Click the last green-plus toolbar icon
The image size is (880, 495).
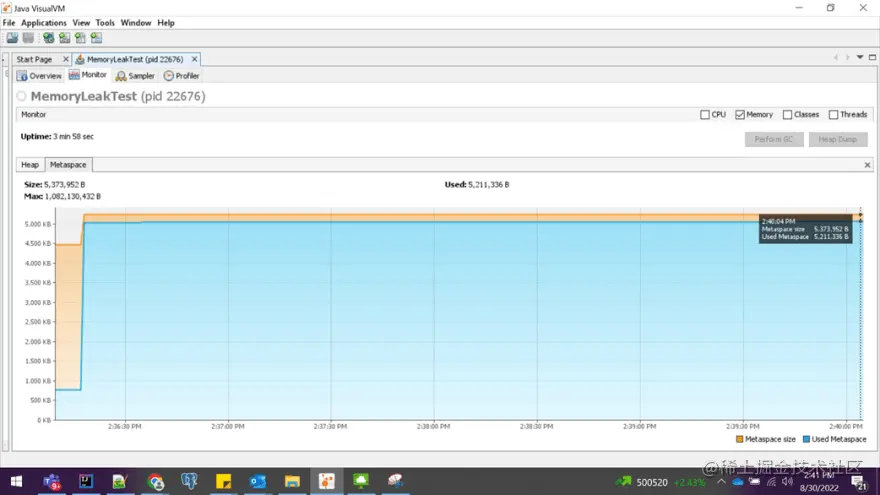tap(96, 38)
